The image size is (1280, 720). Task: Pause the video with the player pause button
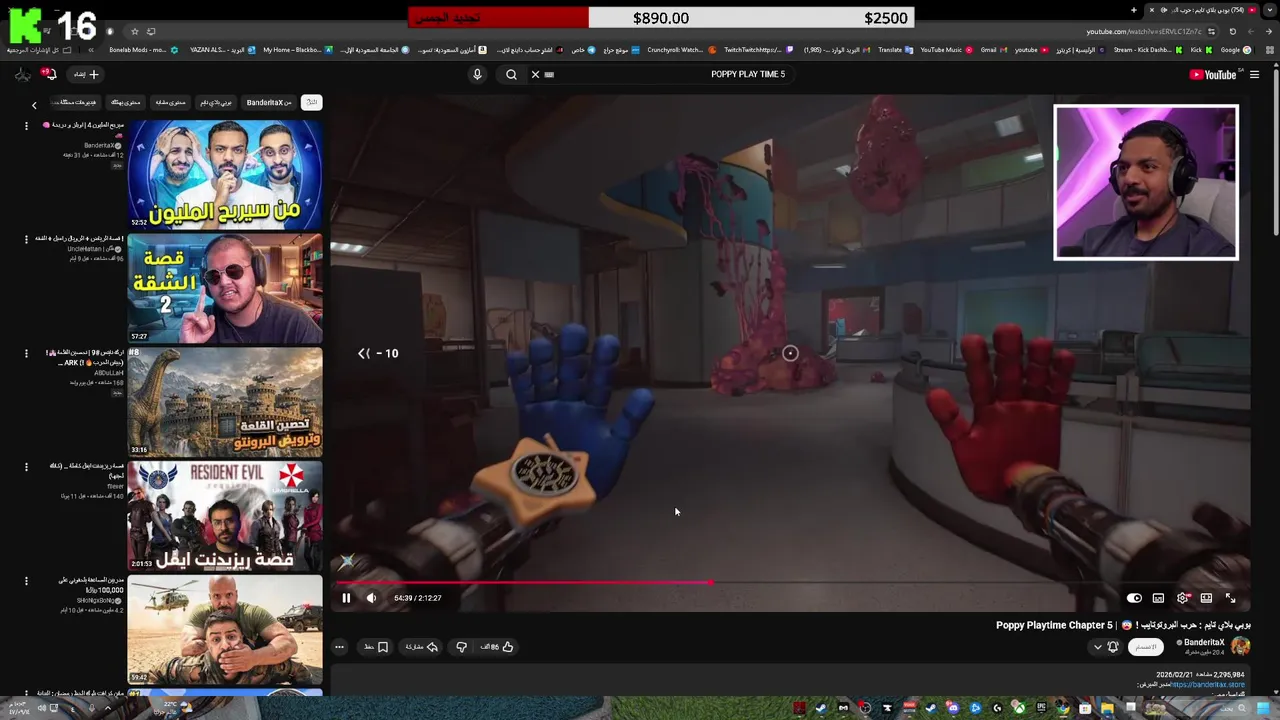tap(346, 598)
